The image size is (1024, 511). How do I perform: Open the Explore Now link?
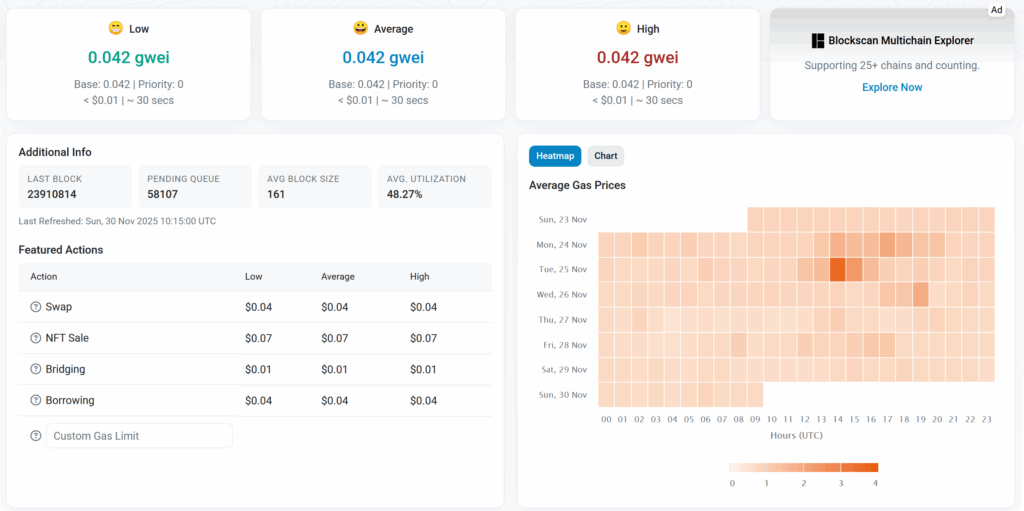tap(892, 88)
